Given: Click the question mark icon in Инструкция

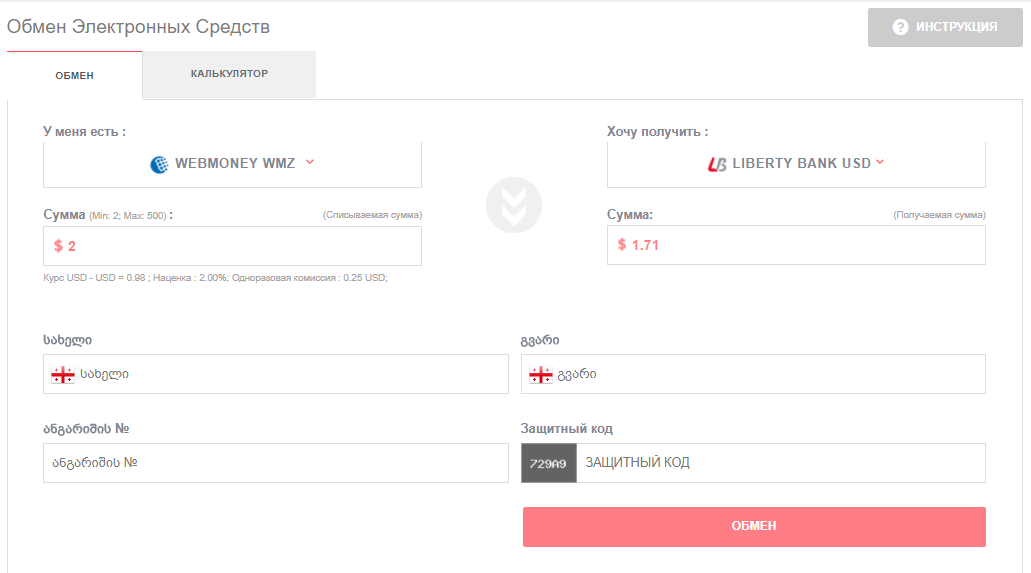Looking at the screenshot, I should coord(900,27).
